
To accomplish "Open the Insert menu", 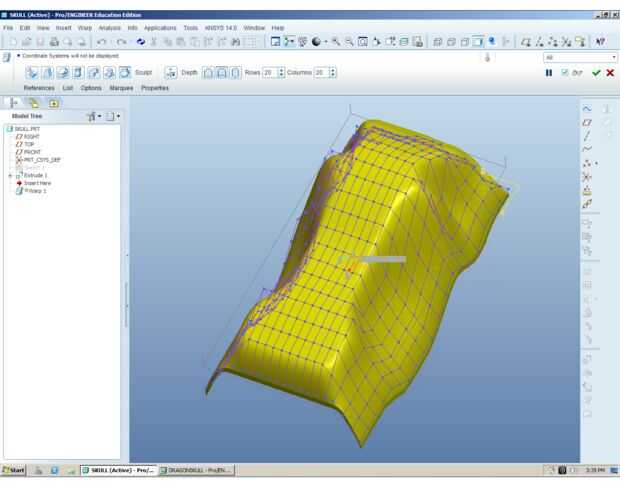I will (63, 28).
